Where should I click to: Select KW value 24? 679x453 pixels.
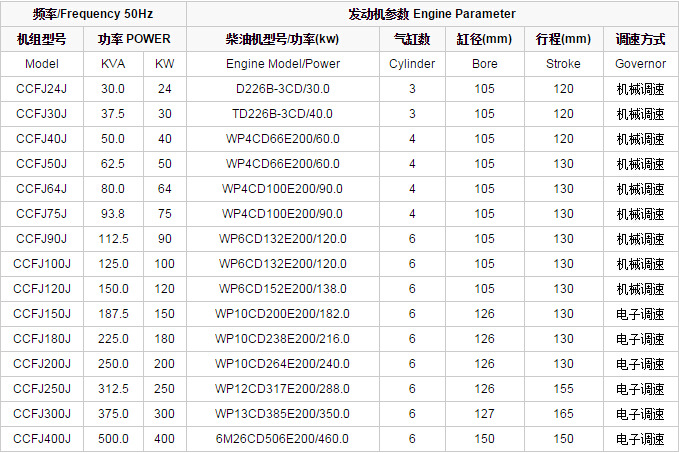point(165,89)
